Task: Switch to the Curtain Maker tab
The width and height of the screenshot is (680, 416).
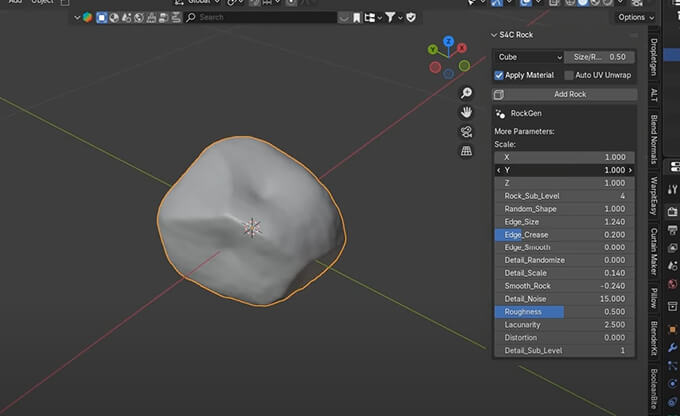Action: click(x=654, y=253)
